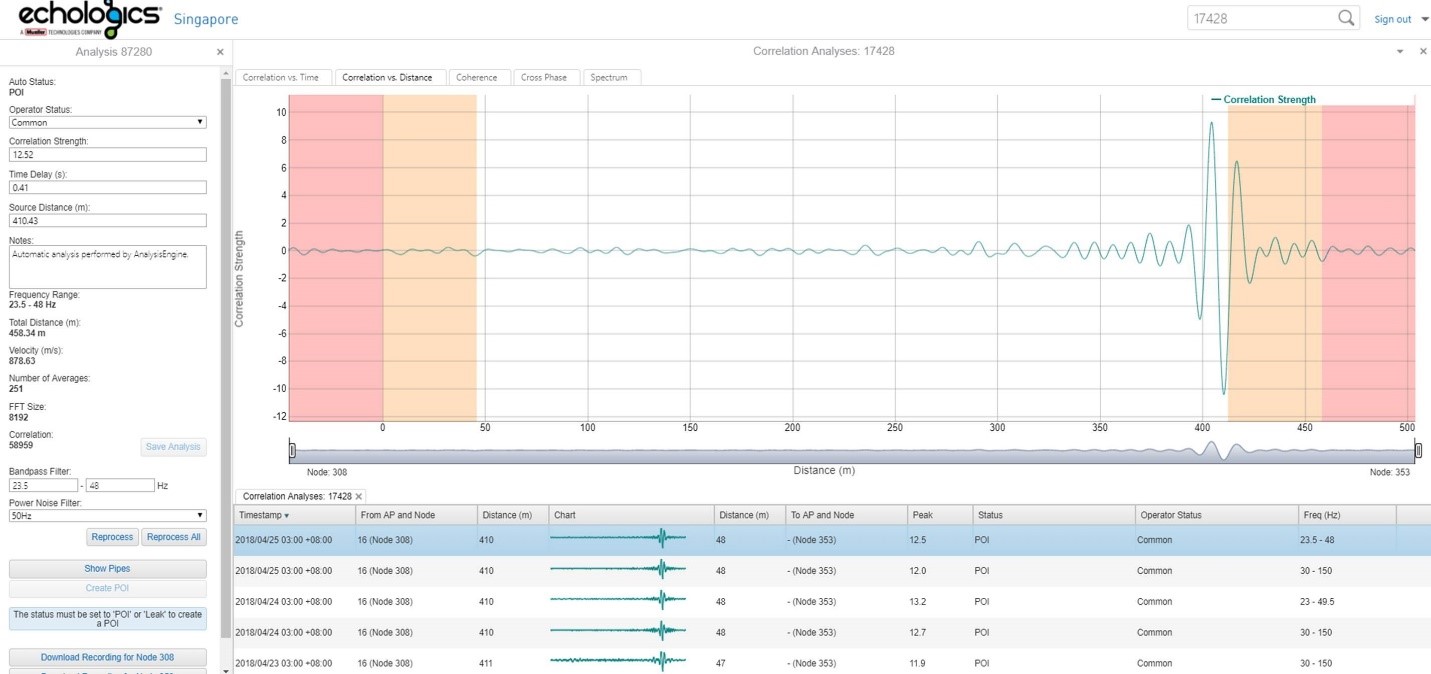
Task: Click right handle of distance range slider
Action: click(1418, 451)
